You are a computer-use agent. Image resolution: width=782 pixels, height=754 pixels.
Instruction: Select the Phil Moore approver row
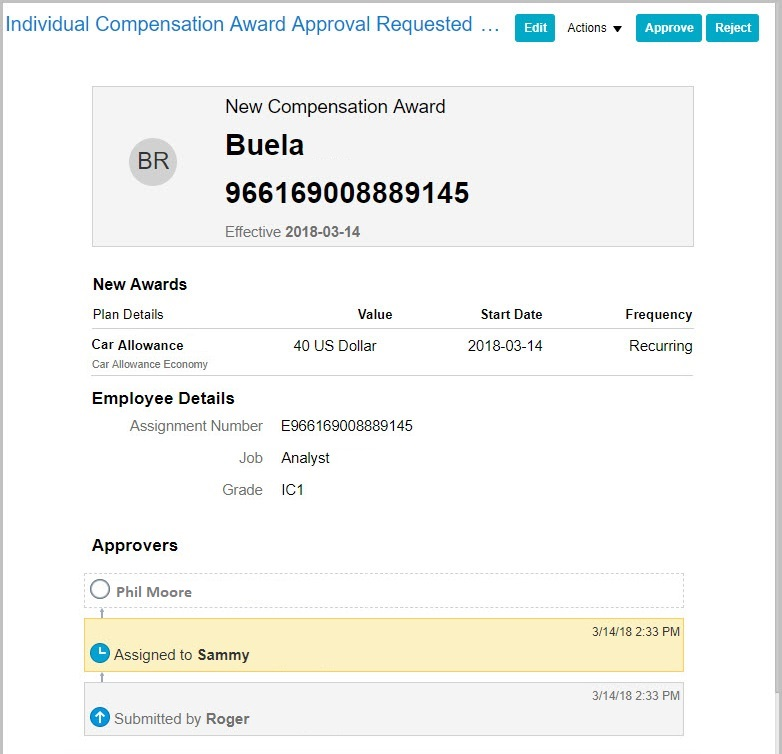(x=384, y=591)
